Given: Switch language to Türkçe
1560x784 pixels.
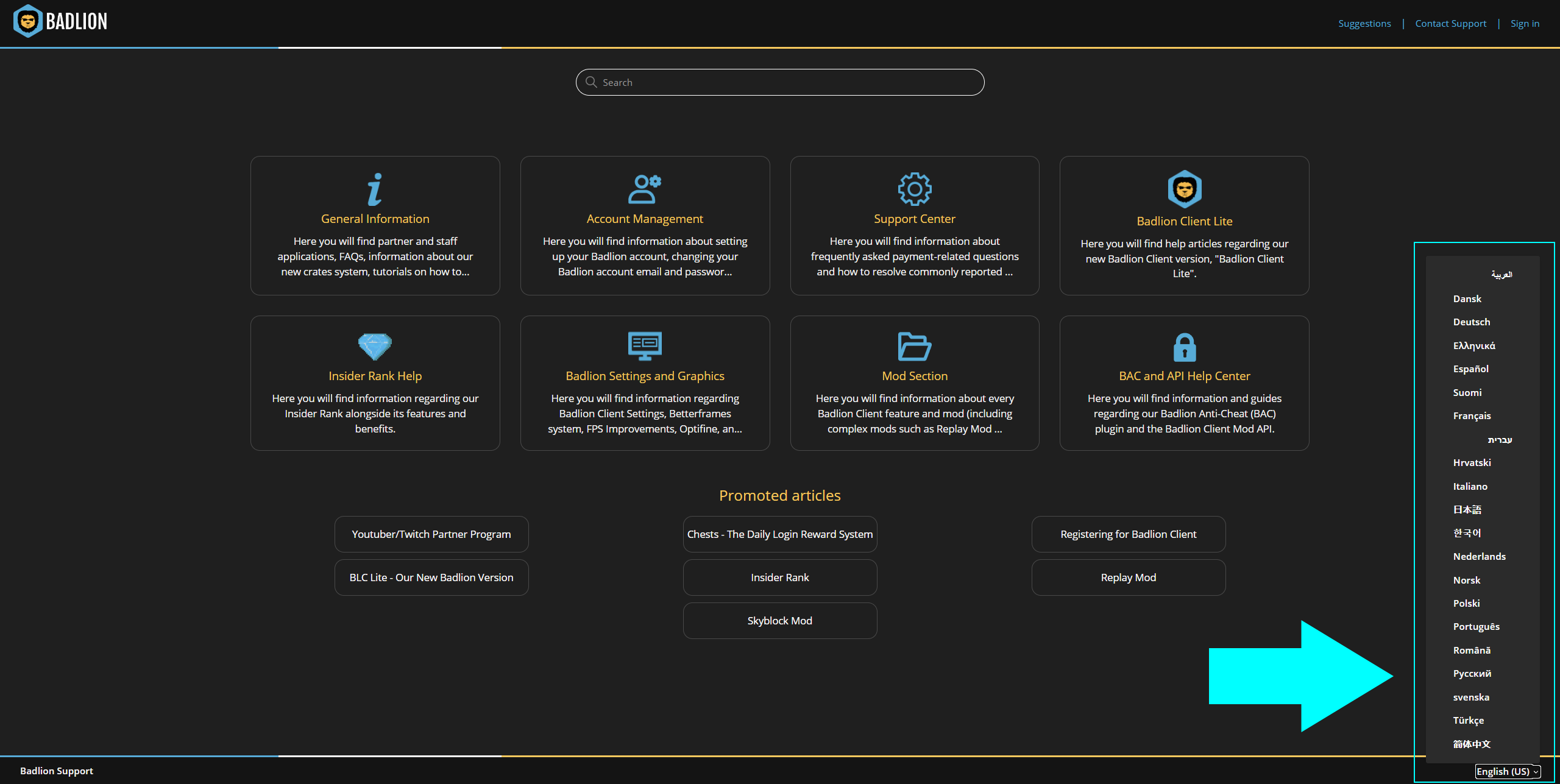Looking at the screenshot, I should 1468,720.
